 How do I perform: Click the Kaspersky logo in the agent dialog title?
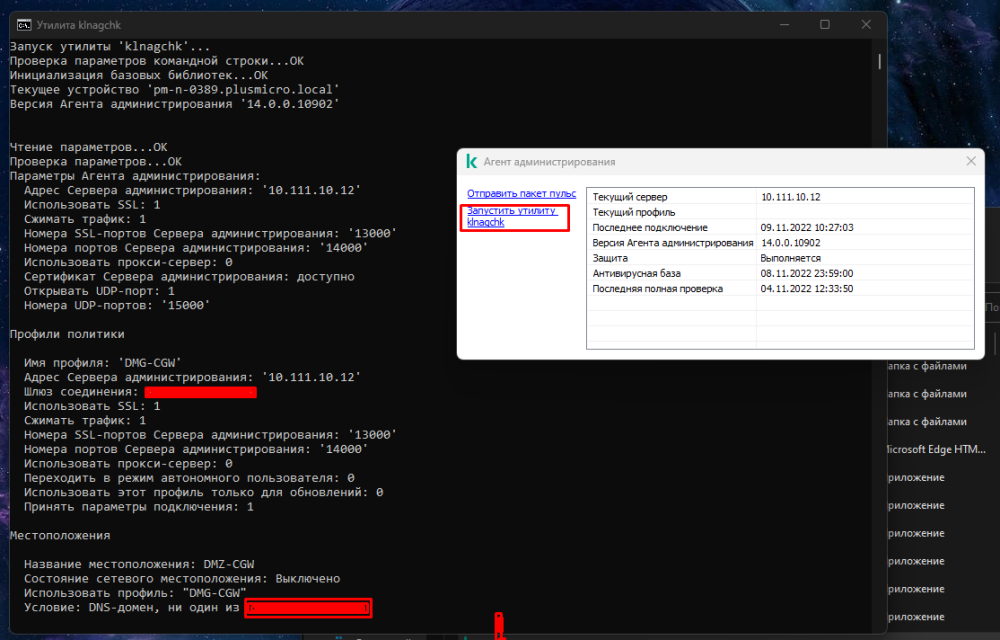pyautogui.click(x=472, y=161)
